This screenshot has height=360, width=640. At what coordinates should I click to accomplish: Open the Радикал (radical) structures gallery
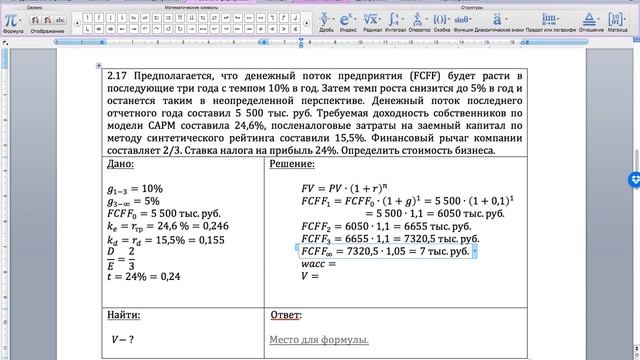pyautogui.click(x=372, y=22)
